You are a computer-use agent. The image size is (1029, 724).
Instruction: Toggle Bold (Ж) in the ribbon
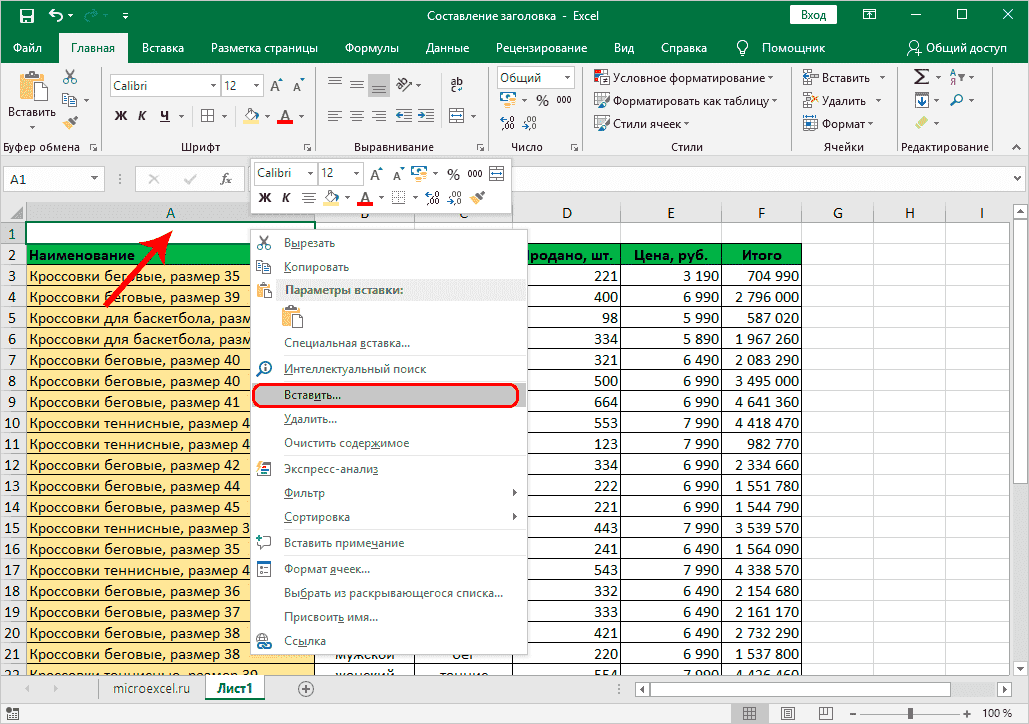[x=121, y=116]
